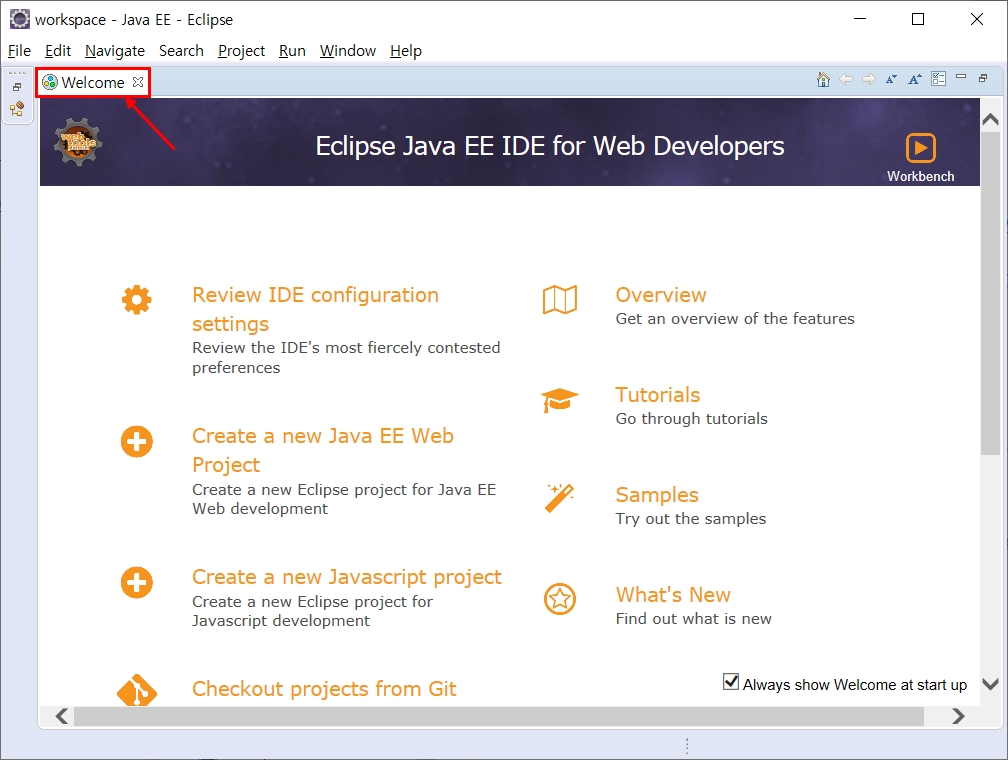The height and width of the screenshot is (760, 1008).
Task: Enlarge font size with larger A icon
Action: [915, 79]
